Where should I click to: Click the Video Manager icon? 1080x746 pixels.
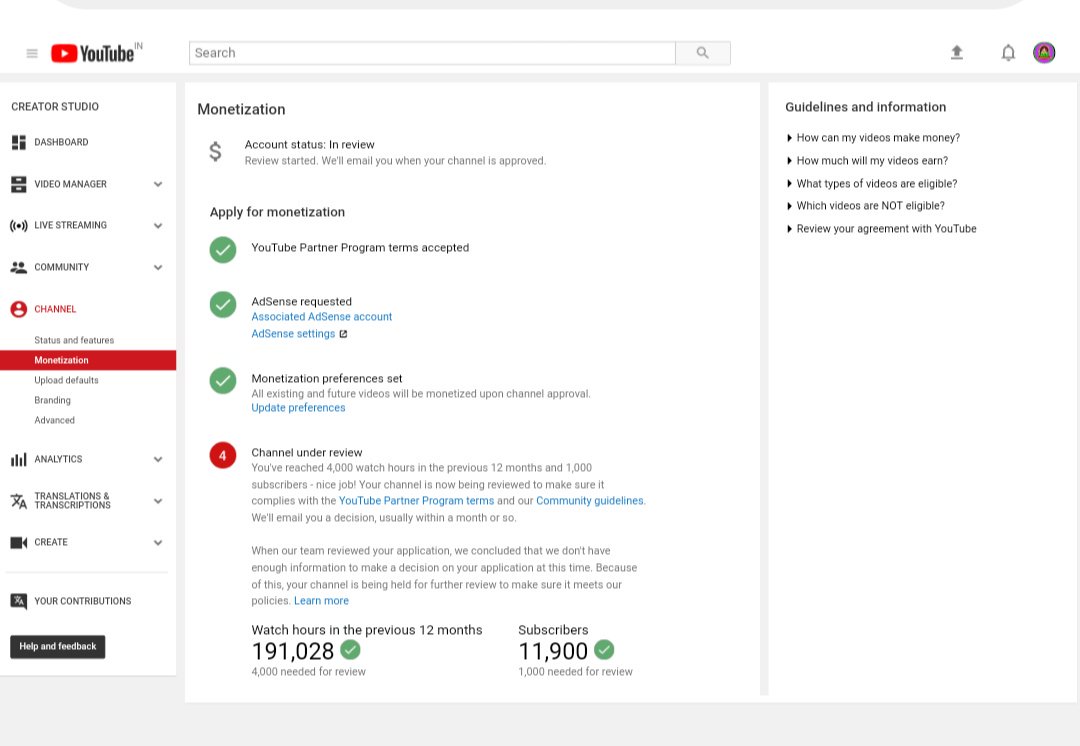[19, 184]
